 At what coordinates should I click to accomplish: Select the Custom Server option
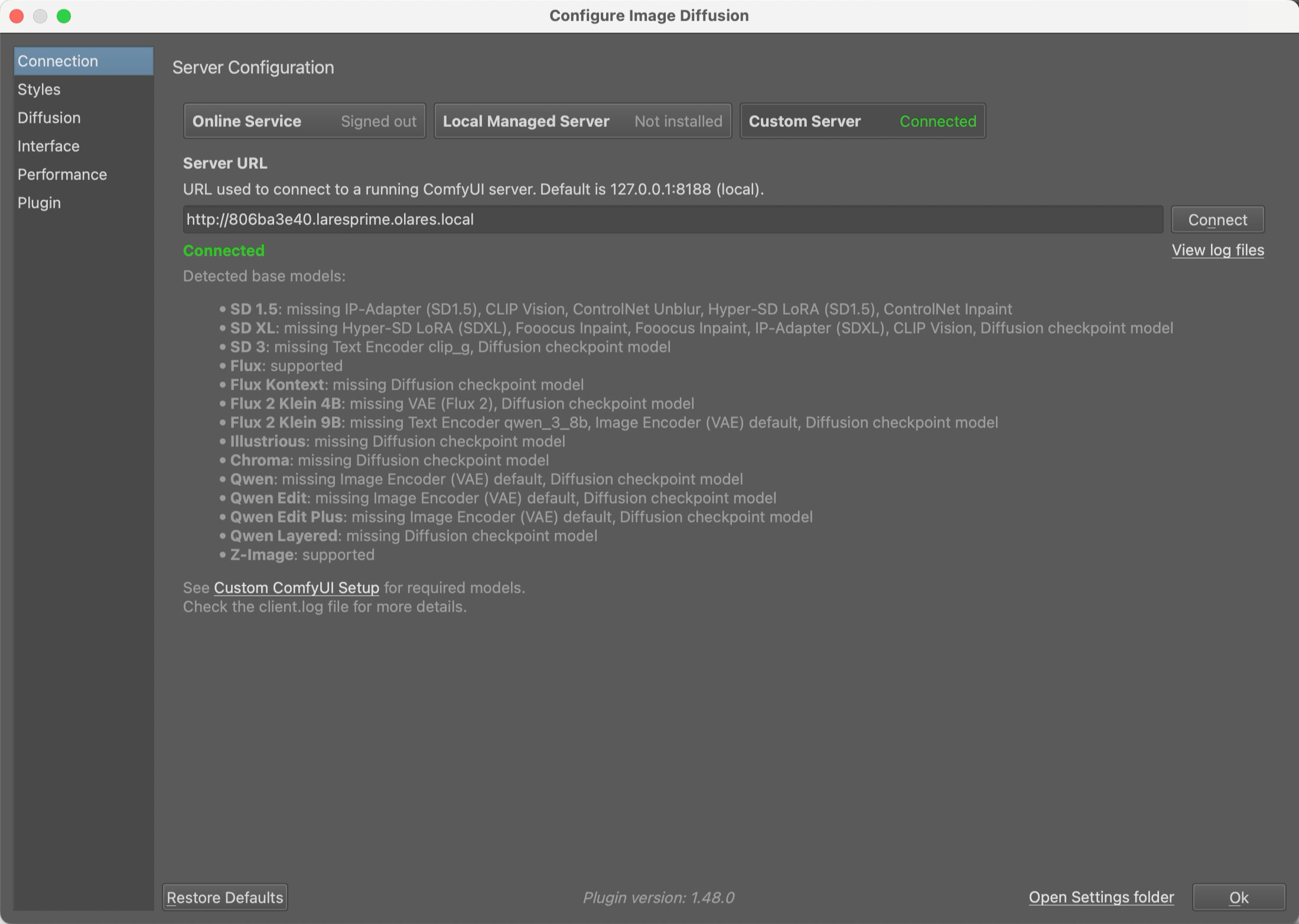coord(862,122)
